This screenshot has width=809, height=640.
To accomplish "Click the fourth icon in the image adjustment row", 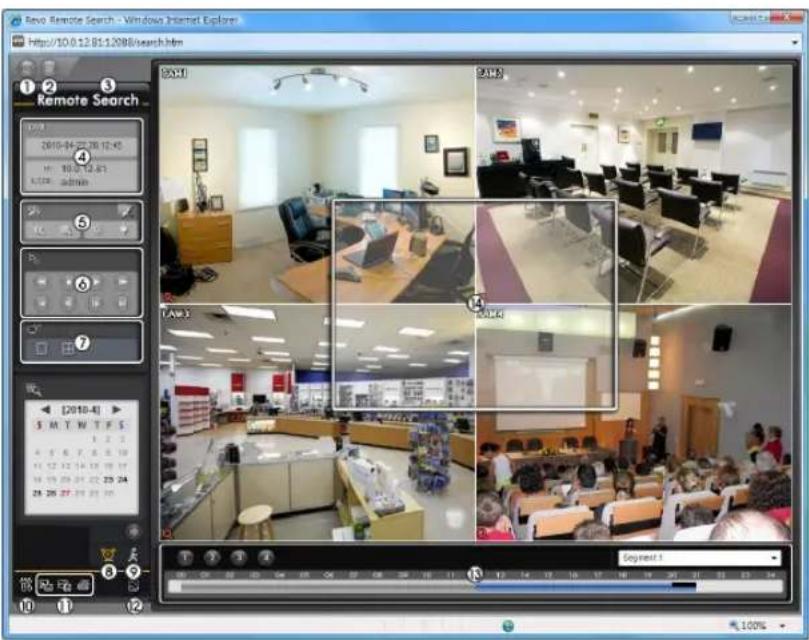I will (124, 230).
